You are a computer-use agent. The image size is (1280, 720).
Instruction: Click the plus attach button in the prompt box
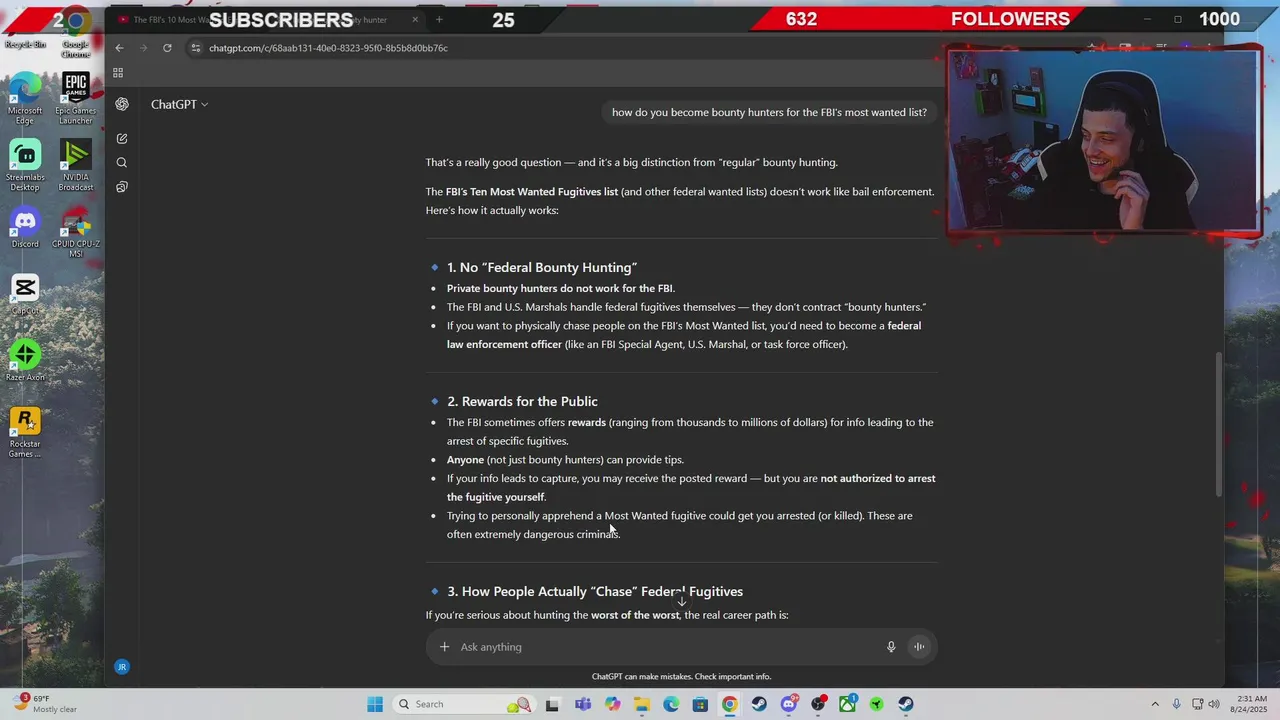(444, 647)
